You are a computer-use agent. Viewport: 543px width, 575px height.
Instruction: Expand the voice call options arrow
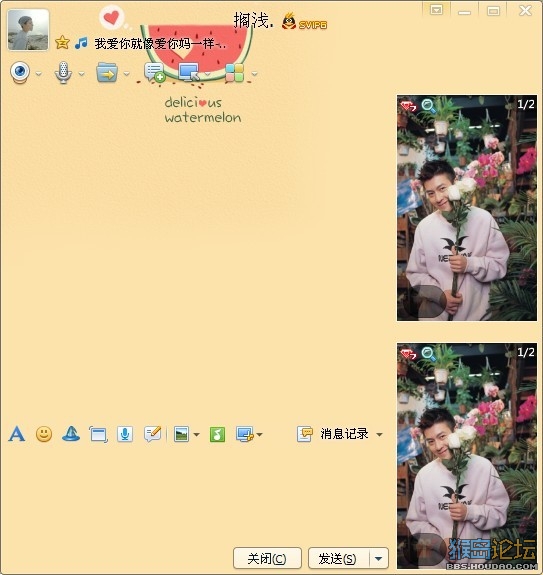point(81,74)
